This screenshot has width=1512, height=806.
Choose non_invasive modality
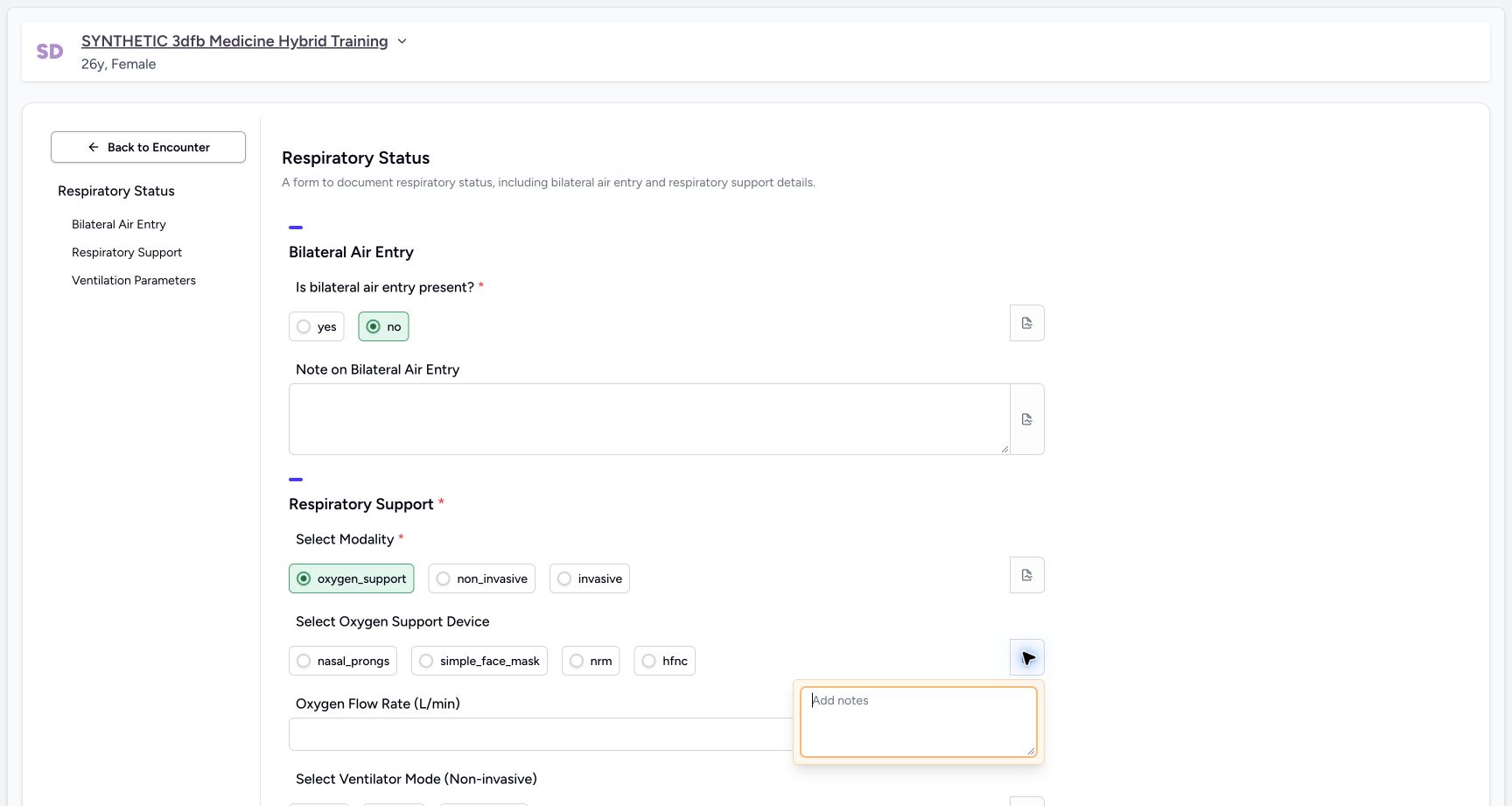pos(482,578)
